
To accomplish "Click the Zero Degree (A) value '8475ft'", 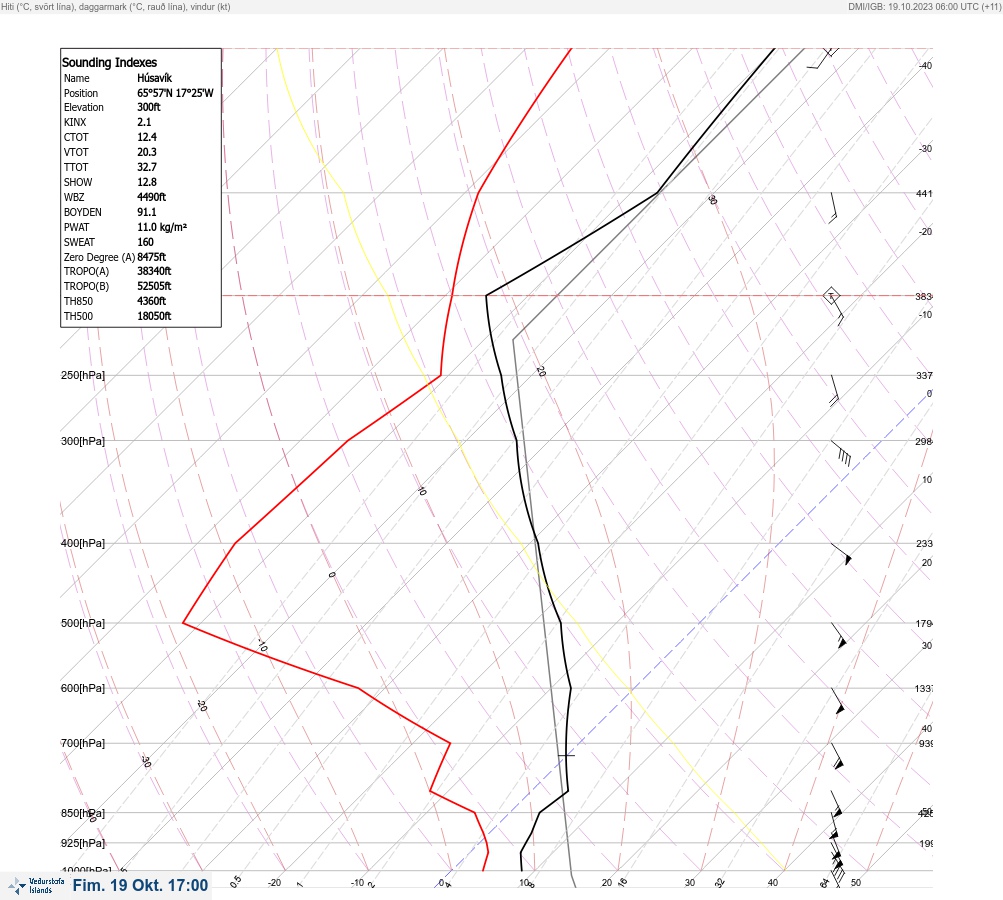I will 152,257.
